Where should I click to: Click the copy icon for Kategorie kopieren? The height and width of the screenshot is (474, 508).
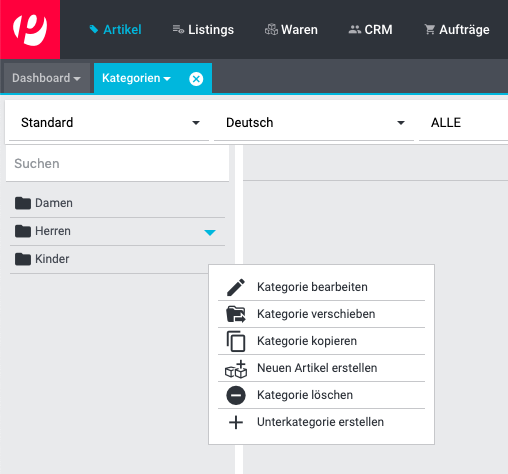[236, 341]
